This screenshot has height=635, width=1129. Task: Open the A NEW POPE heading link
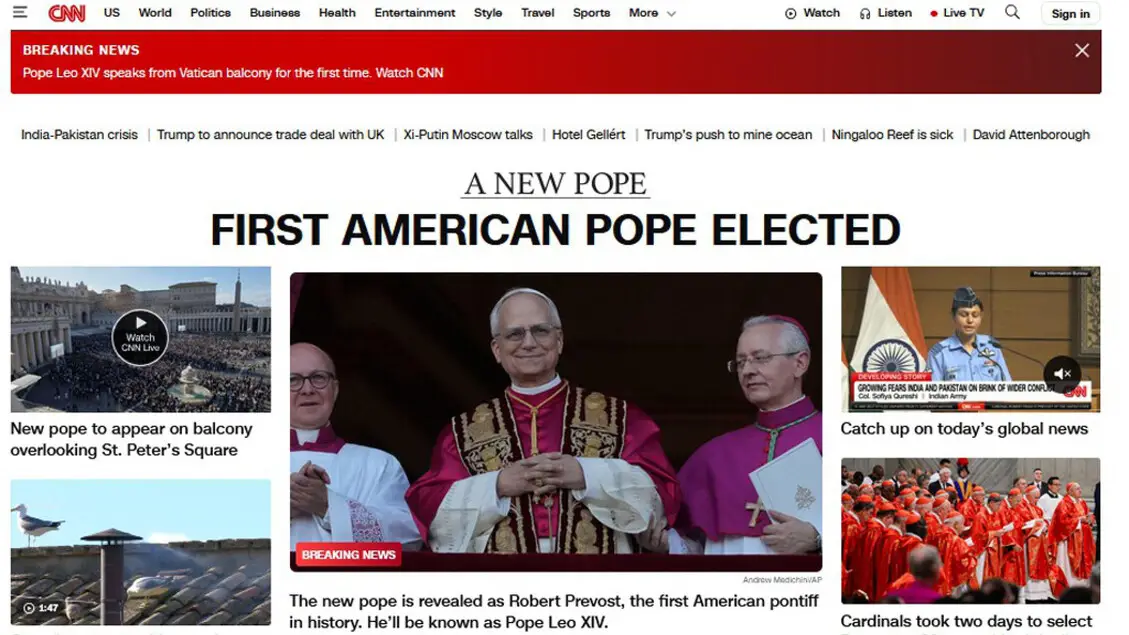555,184
